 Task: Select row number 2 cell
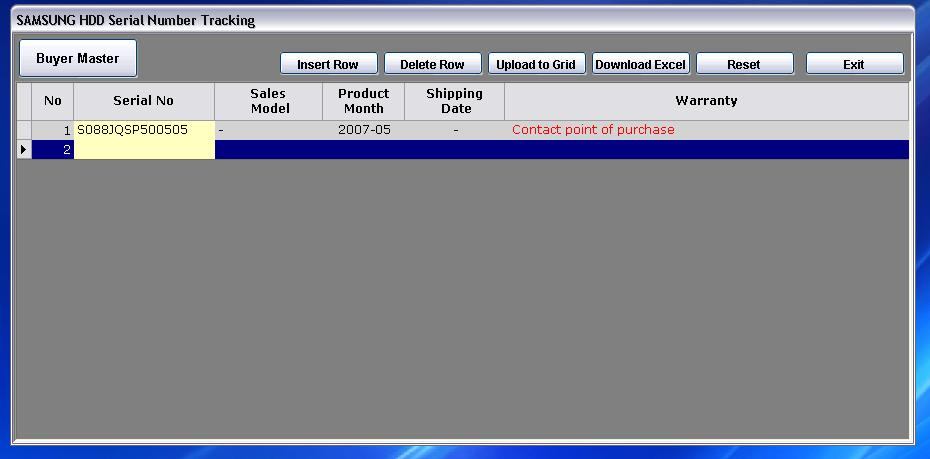[x=53, y=149]
